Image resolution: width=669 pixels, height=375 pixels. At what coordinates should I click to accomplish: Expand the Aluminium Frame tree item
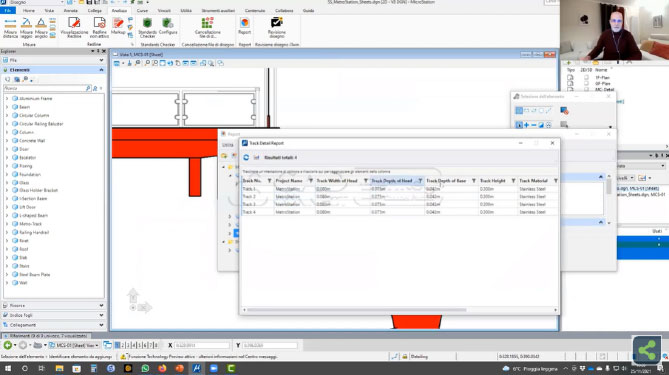click(x=7, y=99)
